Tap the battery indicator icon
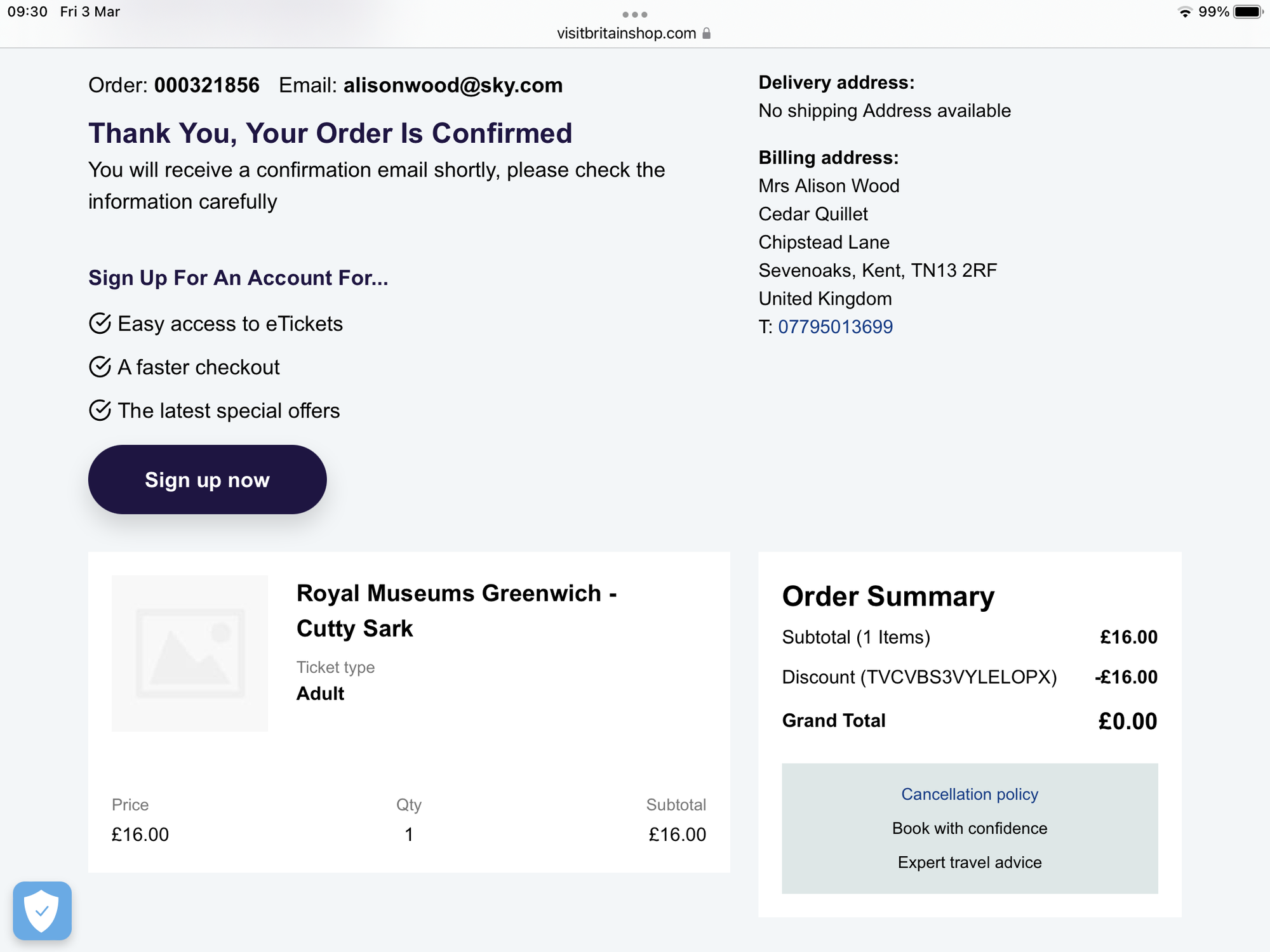 pos(1247,12)
